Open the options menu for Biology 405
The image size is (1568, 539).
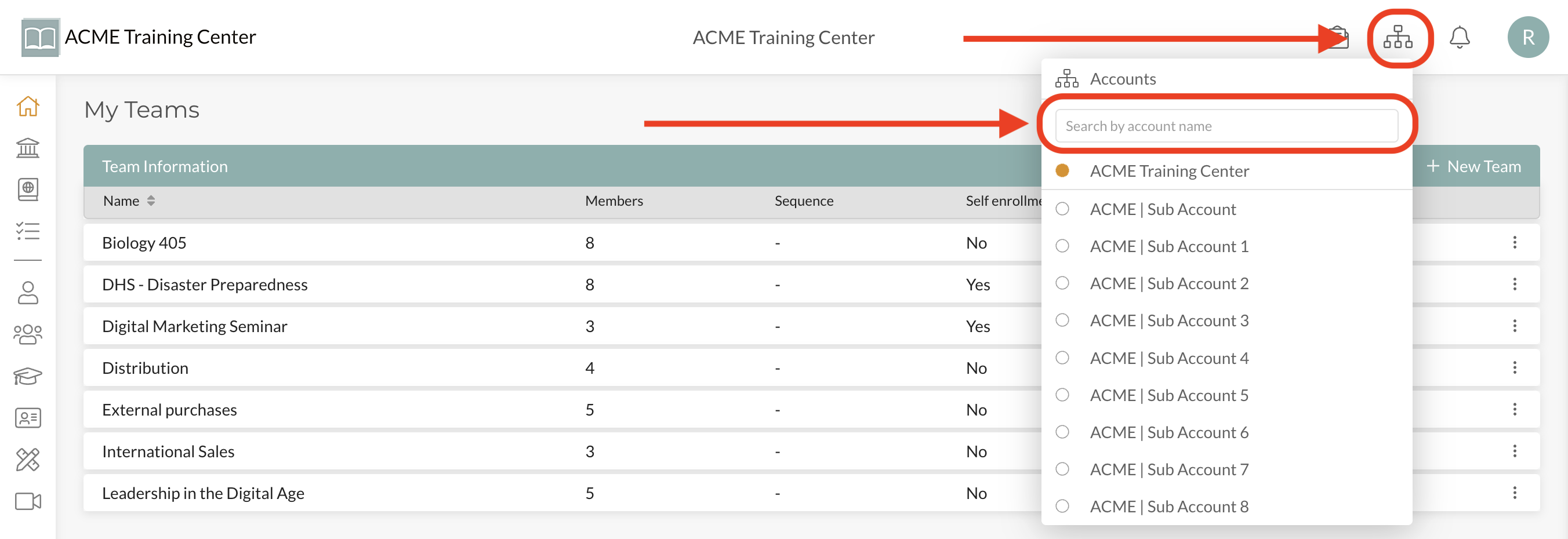[x=1515, y=243]
